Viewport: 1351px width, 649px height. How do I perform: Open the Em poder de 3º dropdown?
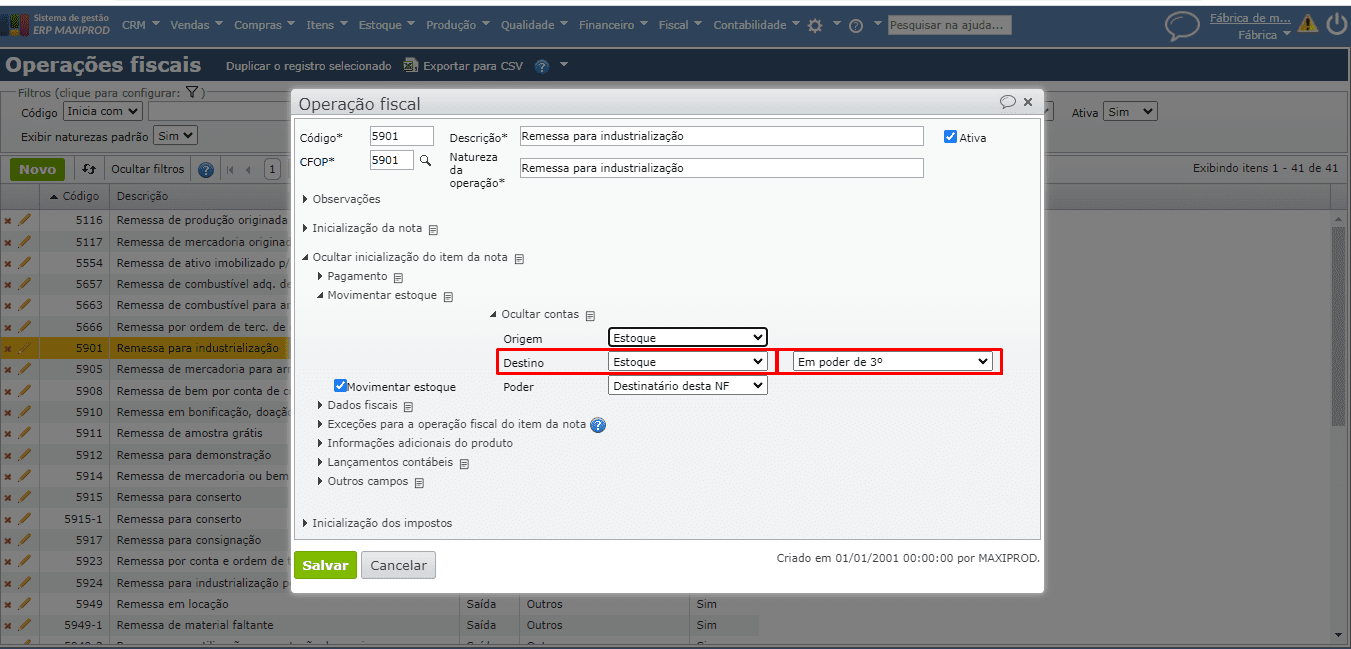pyautogui.click(x=893, y=362)
